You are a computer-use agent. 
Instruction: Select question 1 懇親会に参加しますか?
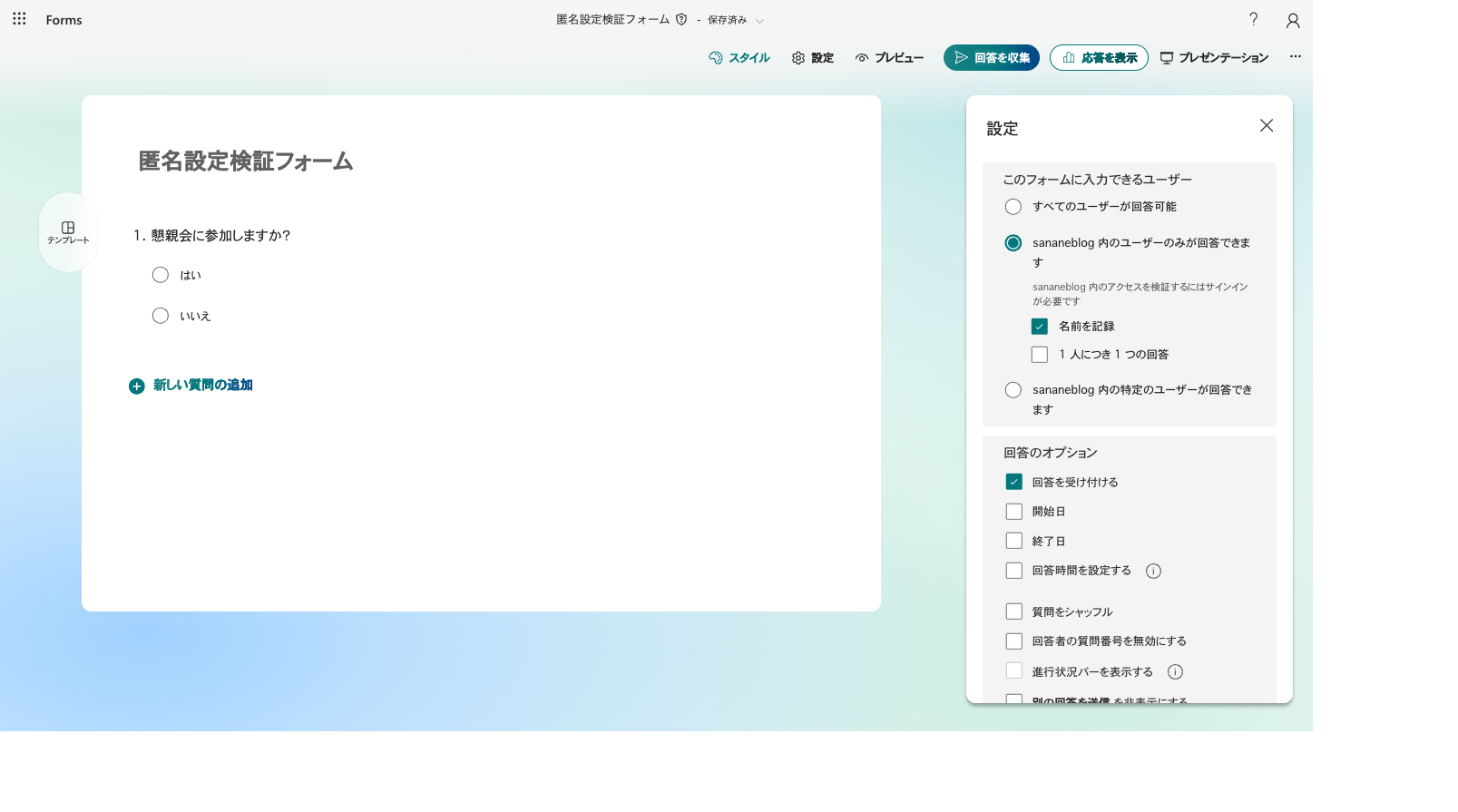tap(212, 235)
